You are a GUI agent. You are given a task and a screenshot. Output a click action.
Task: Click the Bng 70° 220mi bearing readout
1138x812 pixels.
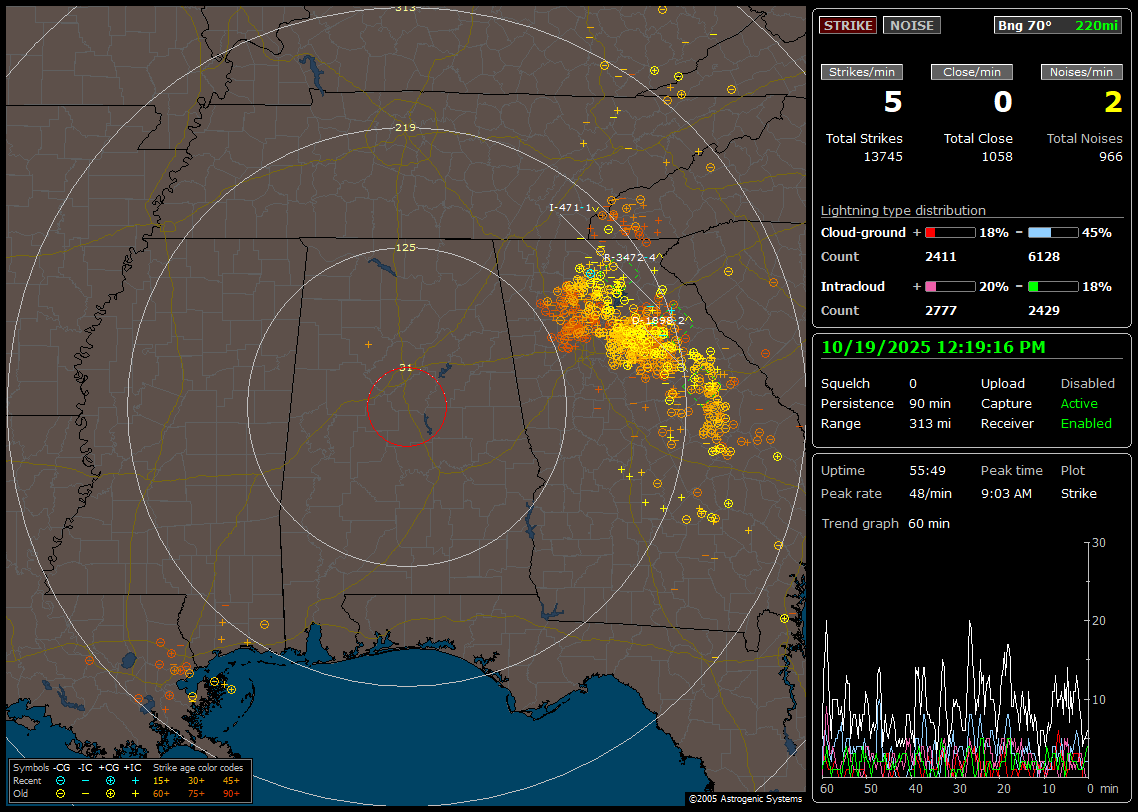tap(1059, 26)
